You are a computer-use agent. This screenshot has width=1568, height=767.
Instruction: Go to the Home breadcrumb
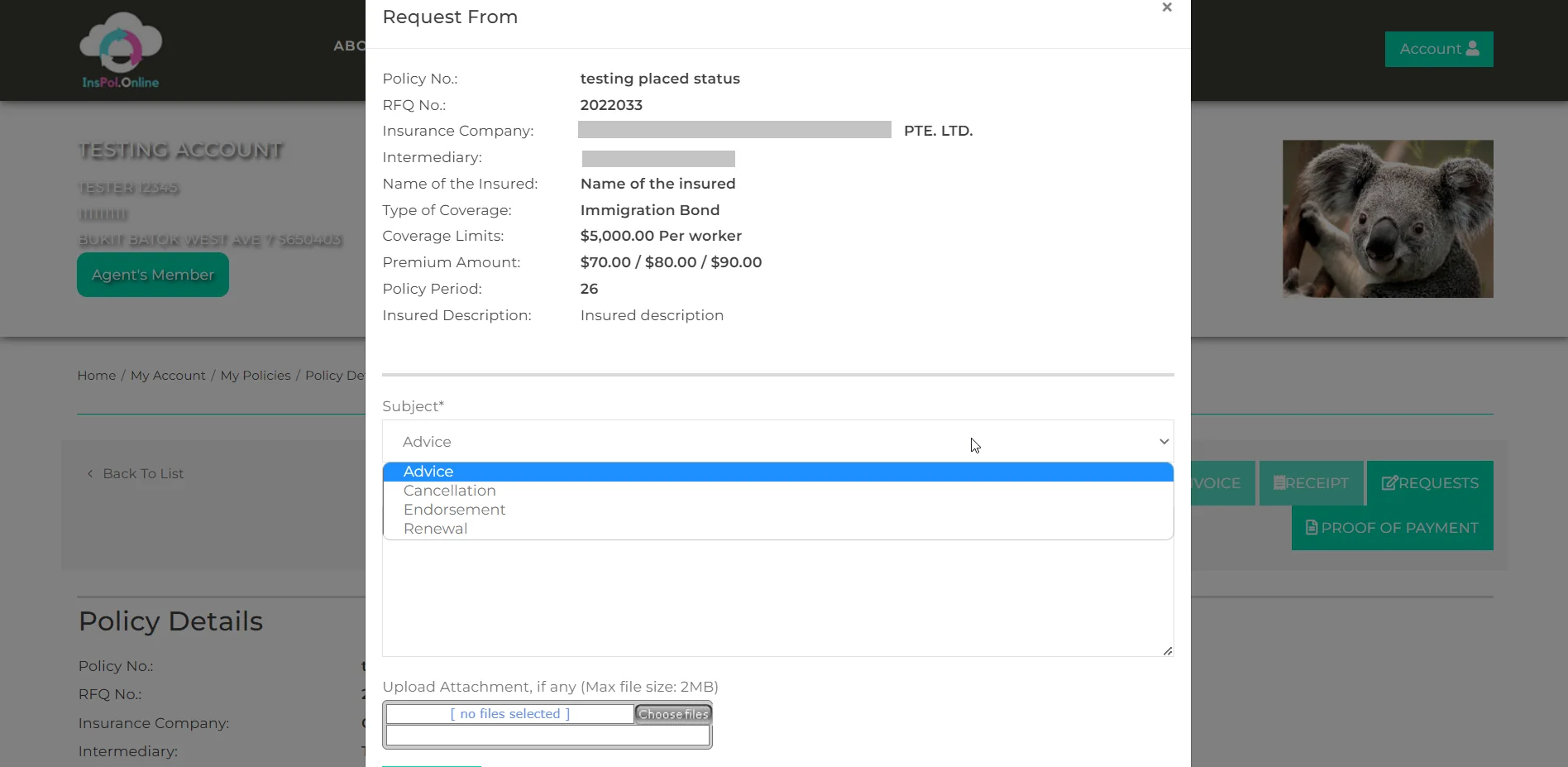[x=97, y=376]
